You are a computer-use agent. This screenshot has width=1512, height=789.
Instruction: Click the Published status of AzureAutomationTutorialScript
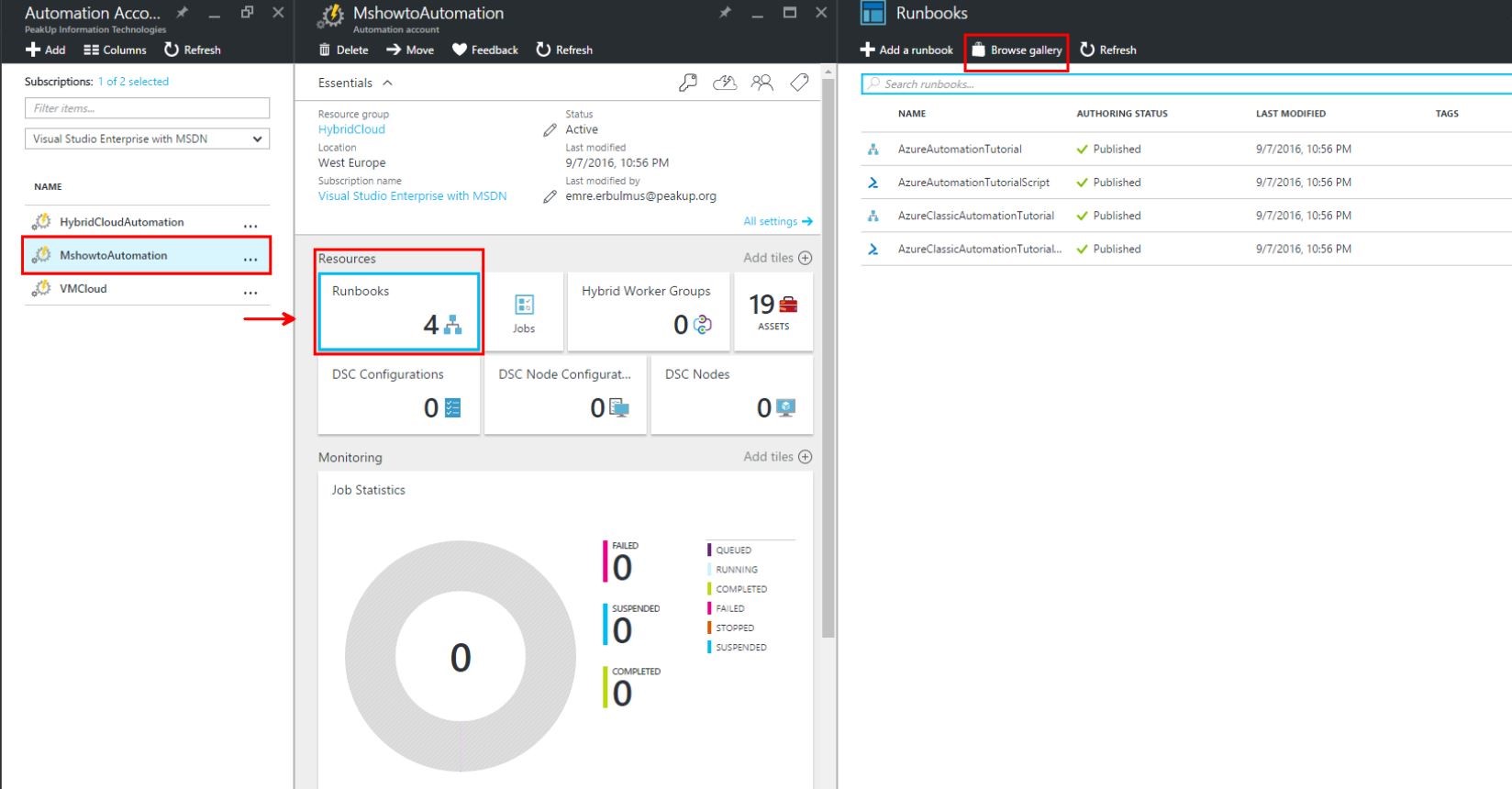(x=1108, y=183)
